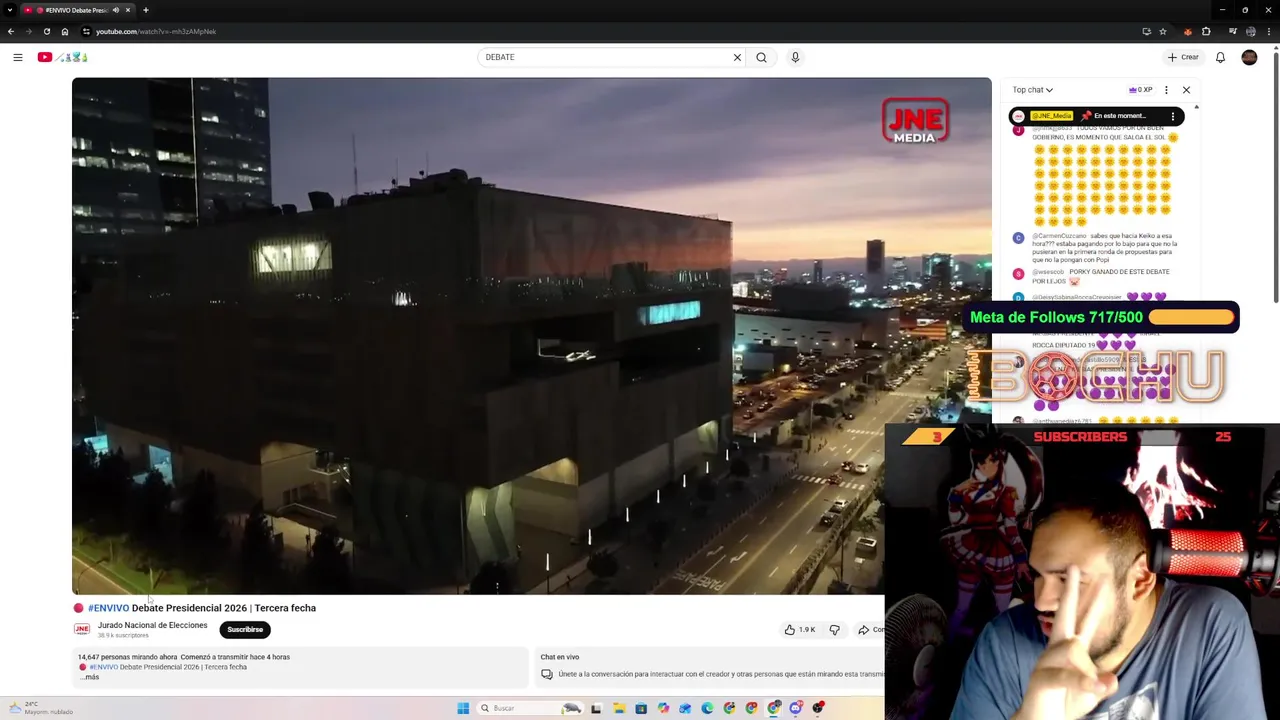Open pinned message three-dot menu

[x=1173, y=116]
